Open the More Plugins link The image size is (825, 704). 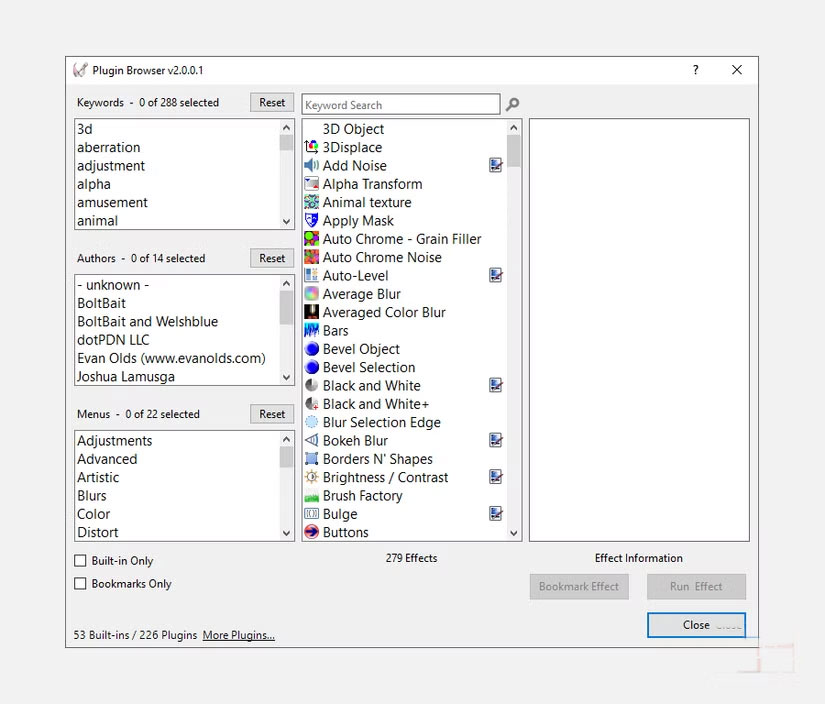click(238, 634)
